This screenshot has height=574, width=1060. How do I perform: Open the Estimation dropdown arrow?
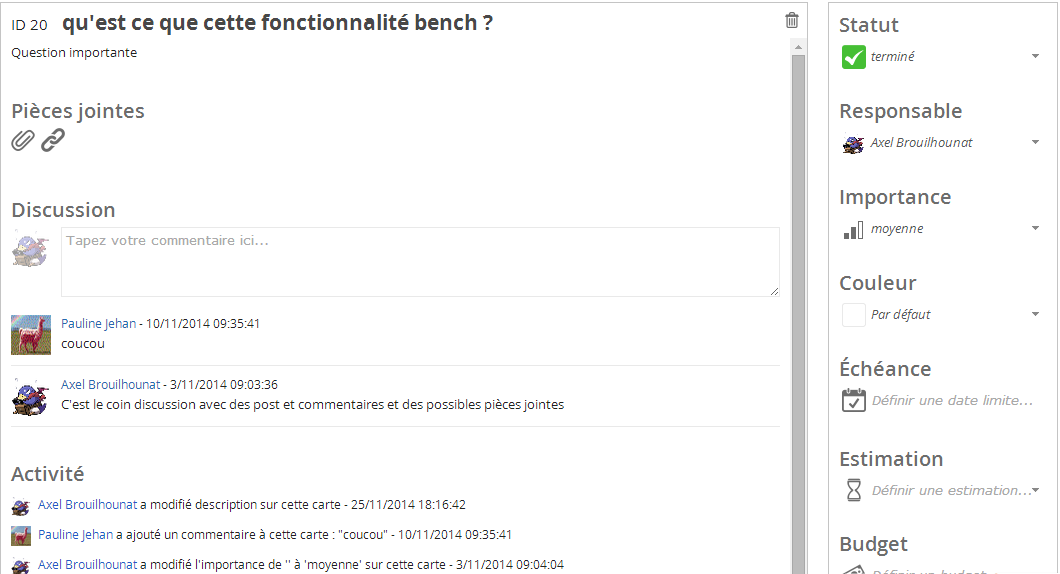tap(1035, 489)
